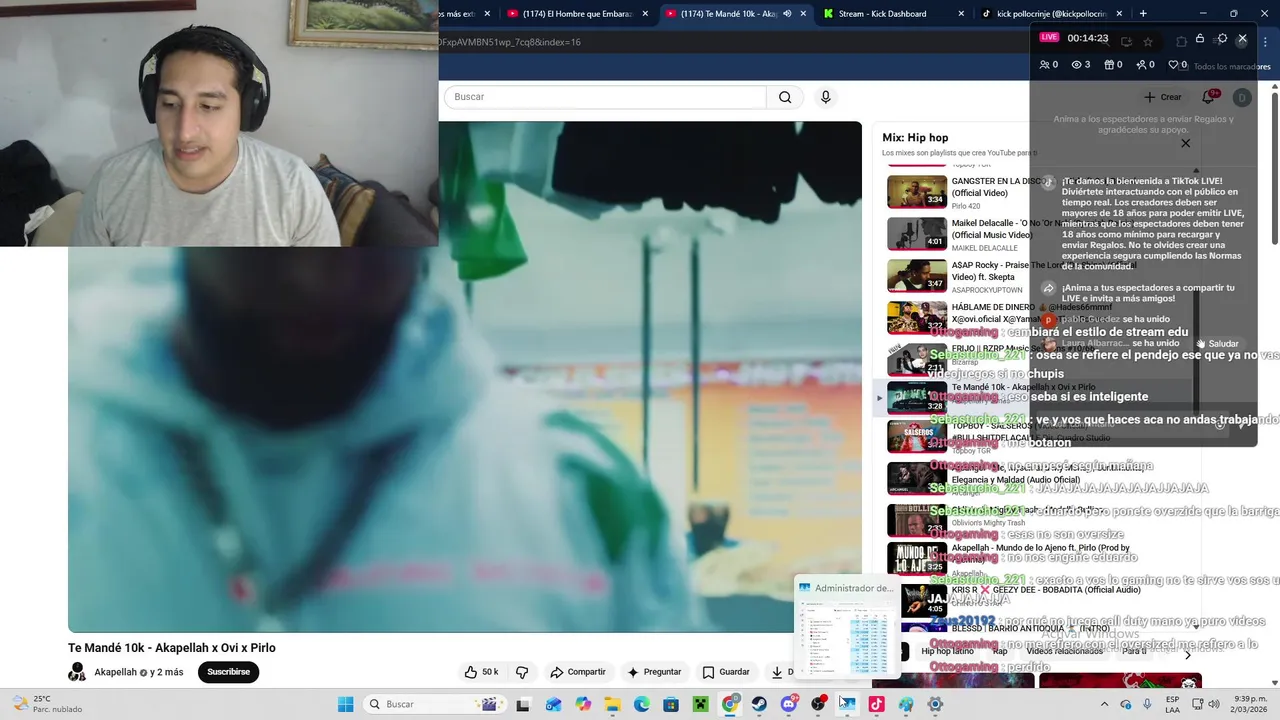Viewport: 1280px width, 720px height.
Task: Open weather widget showing 25°C
Action: pyautogui.click(x=45, y=704)
